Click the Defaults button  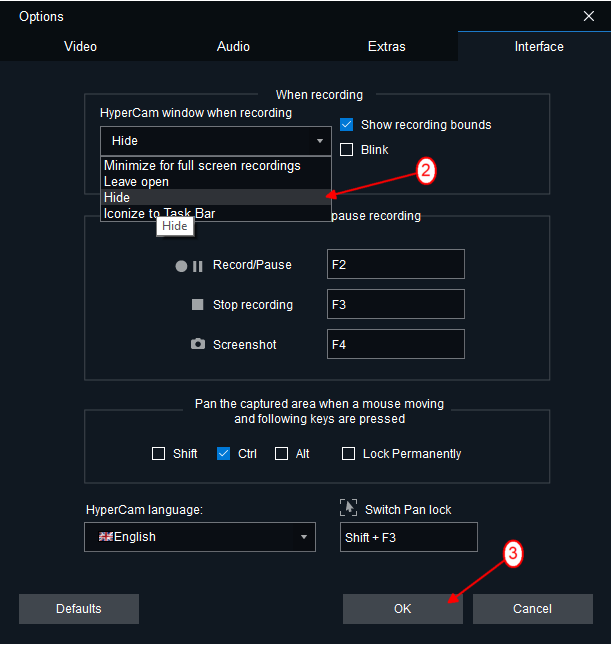click(x=79, y=609)
